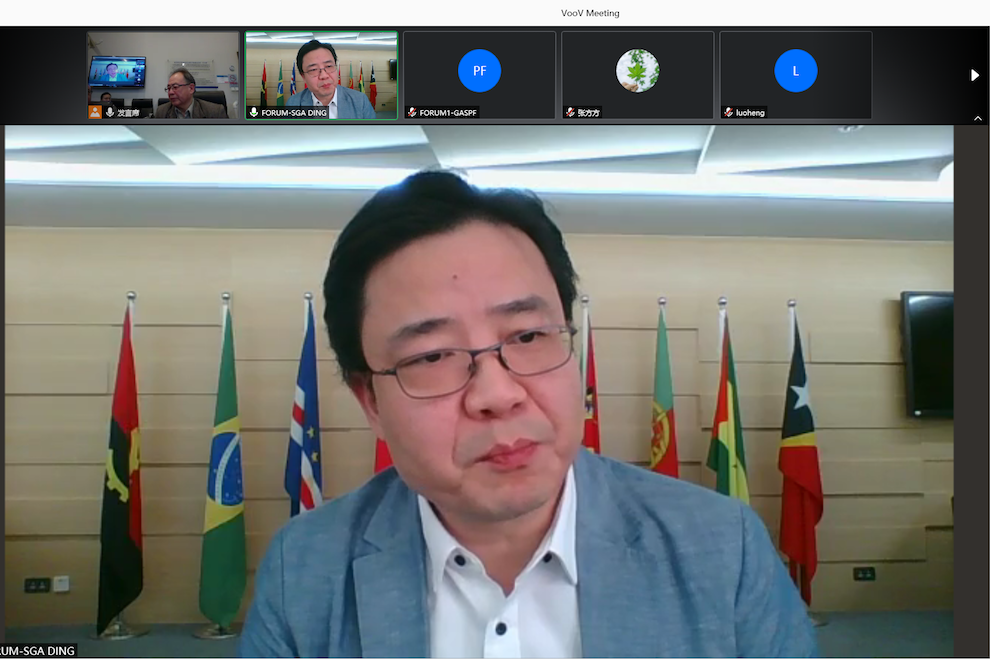Select the FORUM-SGA DING video thumbnail
The image size is (990, 659).
[x=321, y=70]
